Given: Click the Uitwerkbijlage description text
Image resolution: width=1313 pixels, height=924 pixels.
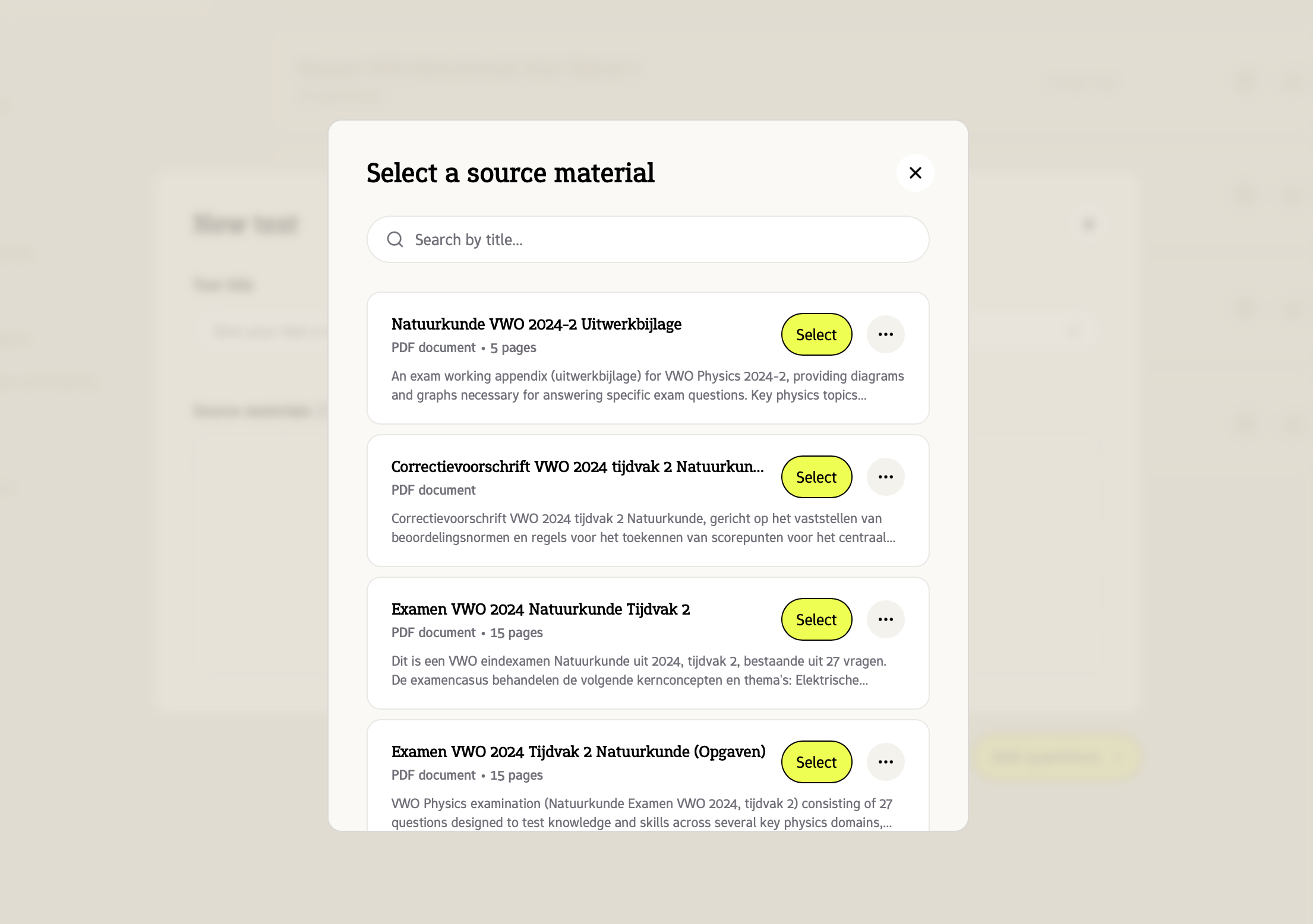Looking at the screenshot, I should (x=647, y=385).
